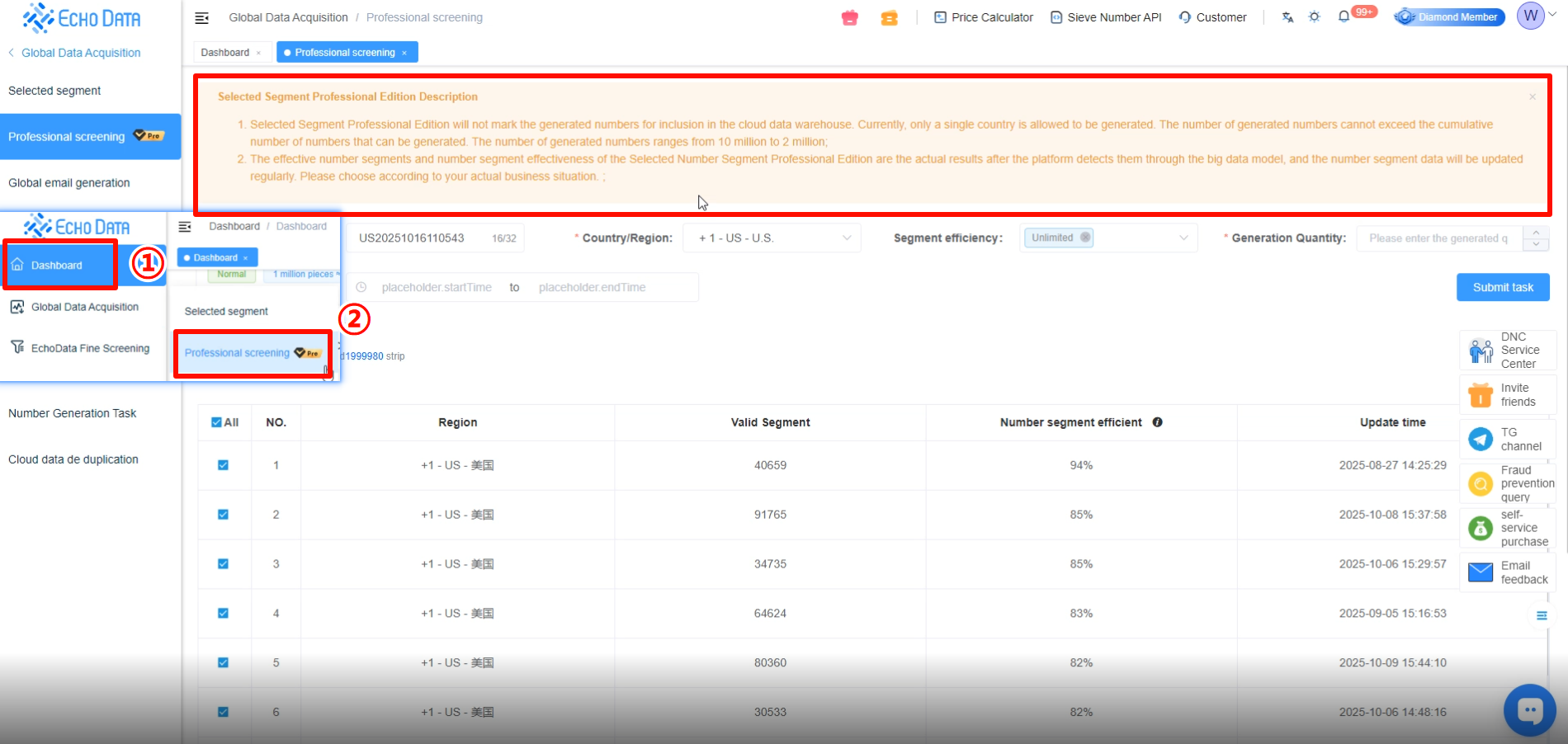Open the Price Calculator link
1568x744 pixels.
pos(983,17)
